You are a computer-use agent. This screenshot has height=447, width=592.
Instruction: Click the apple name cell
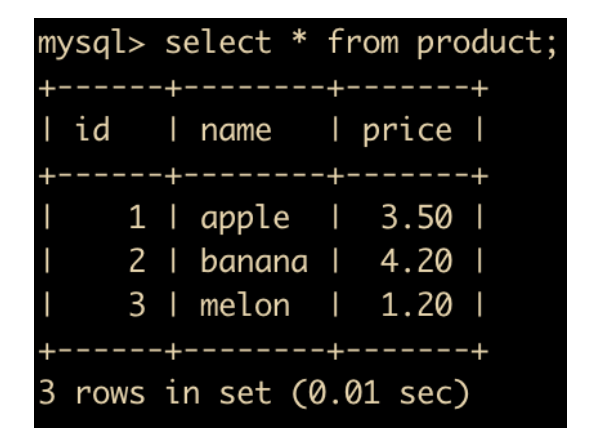point(245,219)
